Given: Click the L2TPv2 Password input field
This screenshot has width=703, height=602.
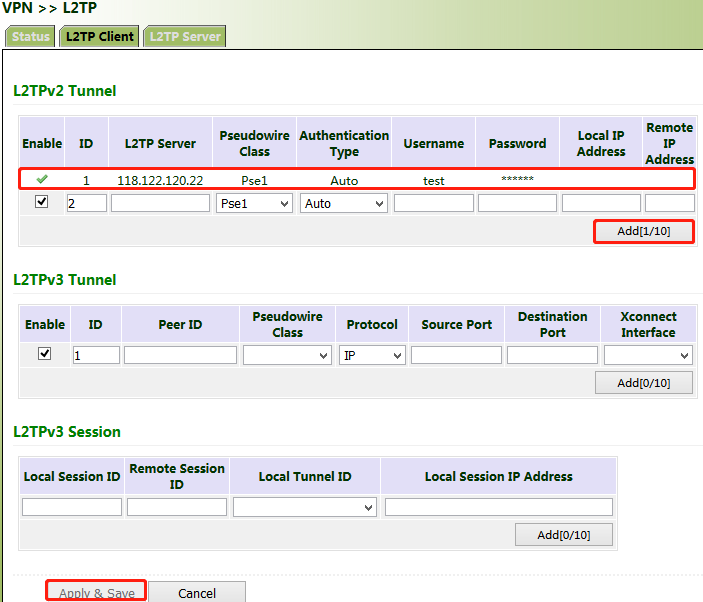Looking at the screenshot, I should pyautogui.click(x=517, y=203).
